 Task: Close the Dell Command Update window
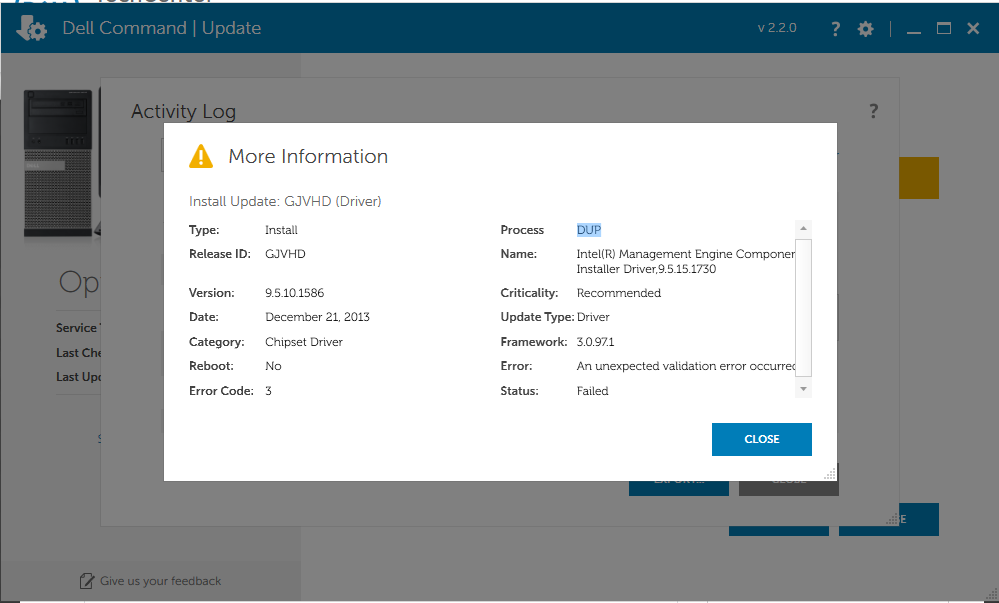973,29
